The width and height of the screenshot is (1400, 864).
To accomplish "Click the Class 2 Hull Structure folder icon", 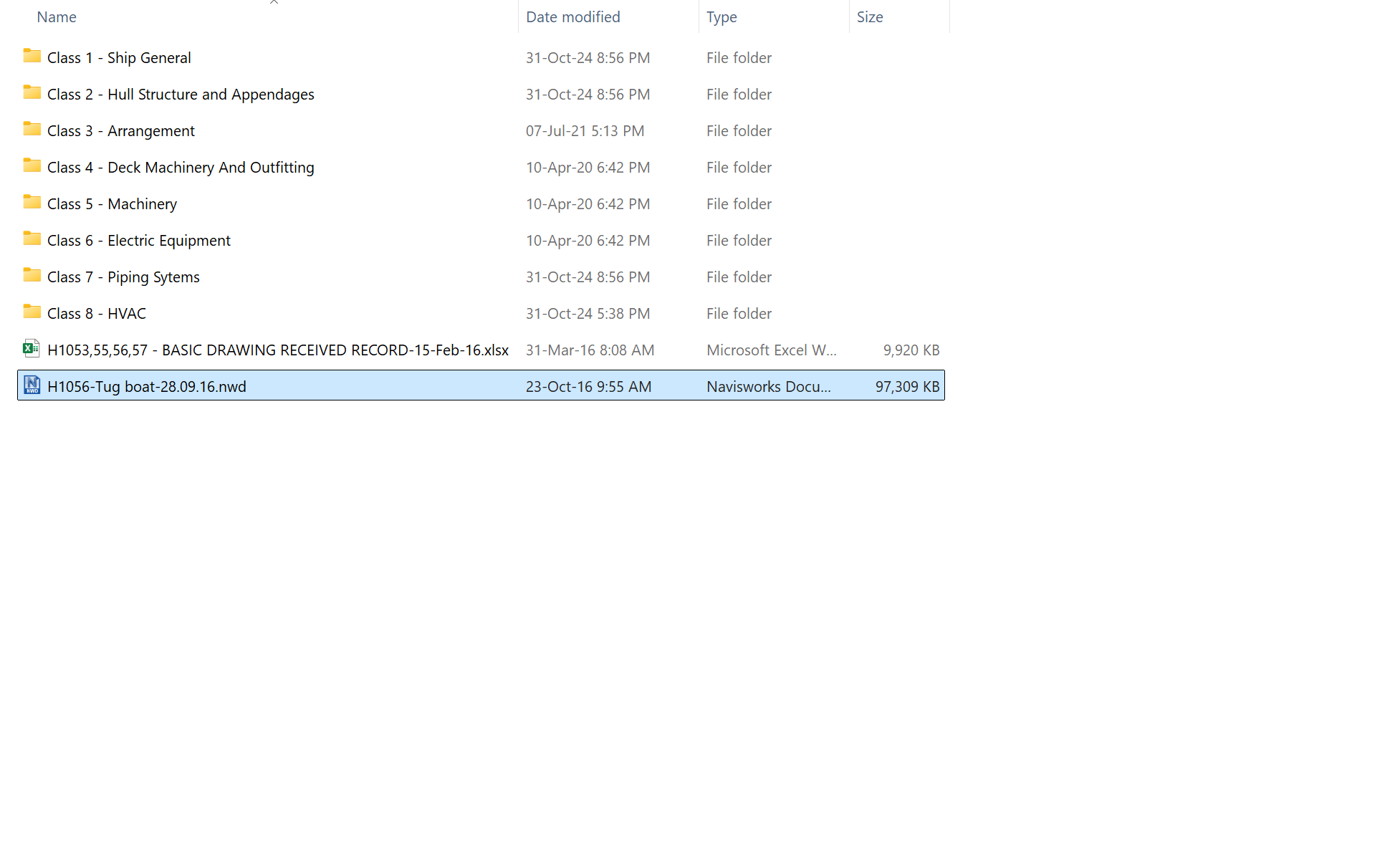I will point(32,93).
